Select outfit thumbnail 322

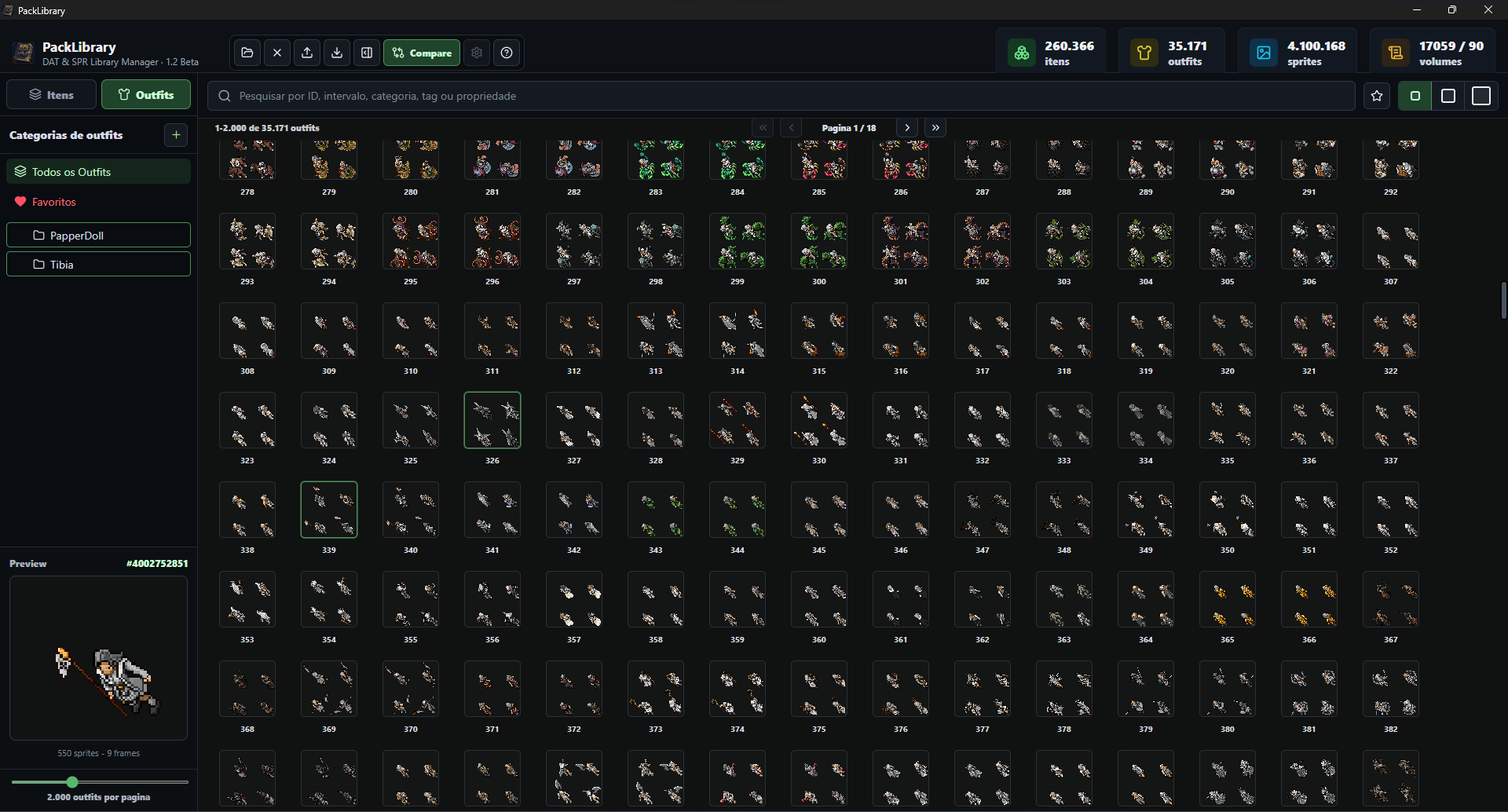click(1391, 331)
